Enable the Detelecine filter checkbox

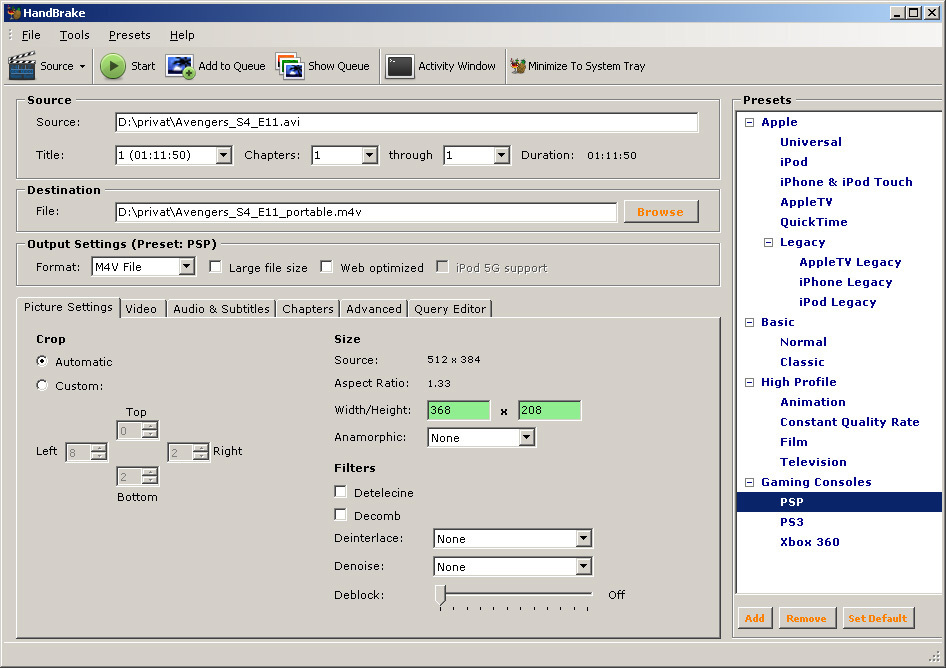[x=340, y=492]
